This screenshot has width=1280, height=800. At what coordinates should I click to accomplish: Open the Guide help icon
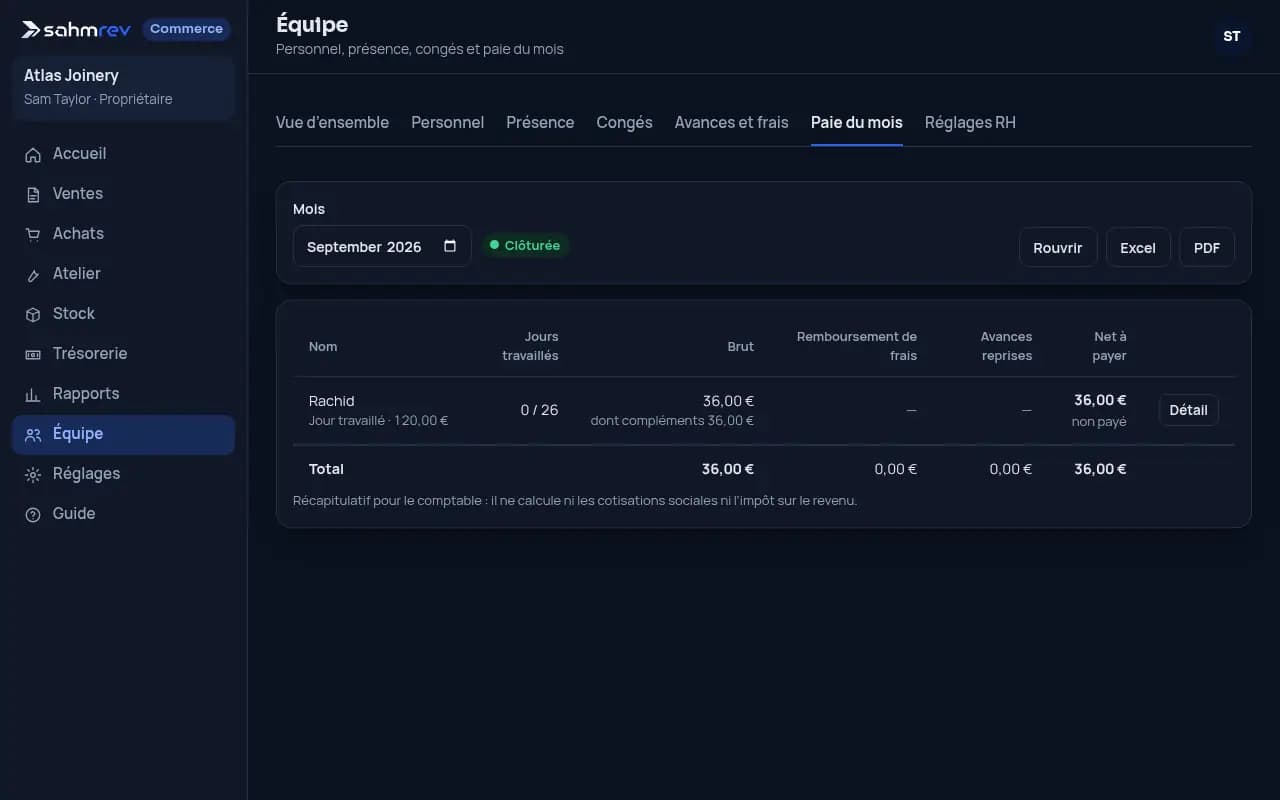(33, 515)
